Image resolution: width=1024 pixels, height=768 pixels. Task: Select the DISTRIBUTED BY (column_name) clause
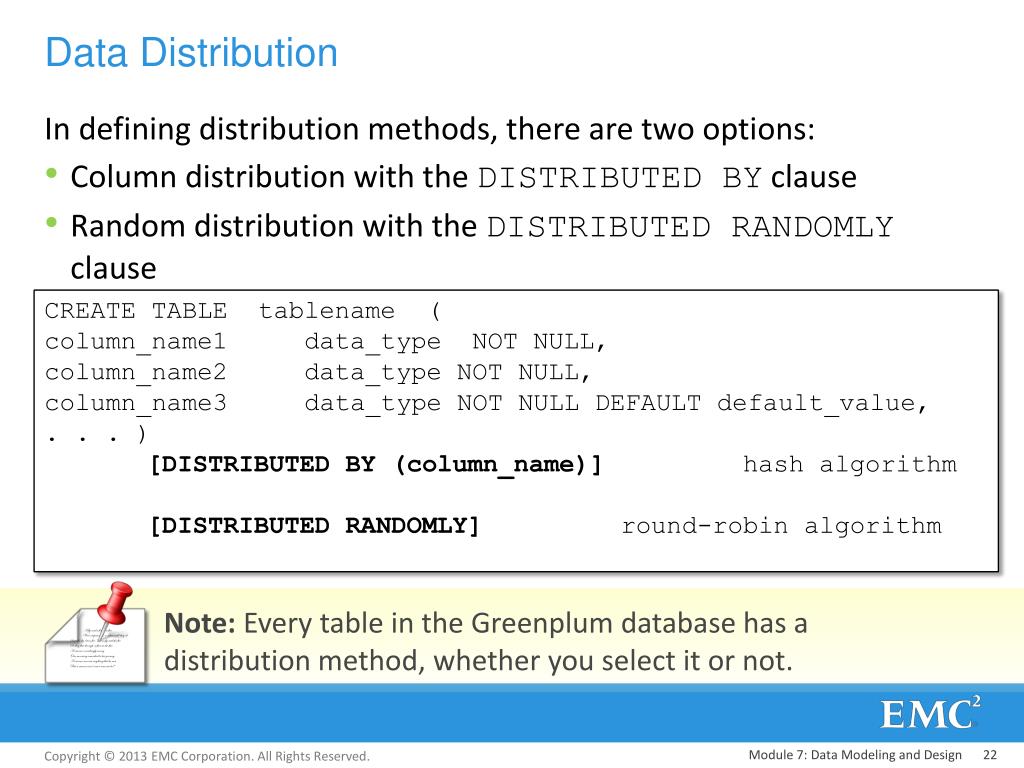(x=376, y=465)
